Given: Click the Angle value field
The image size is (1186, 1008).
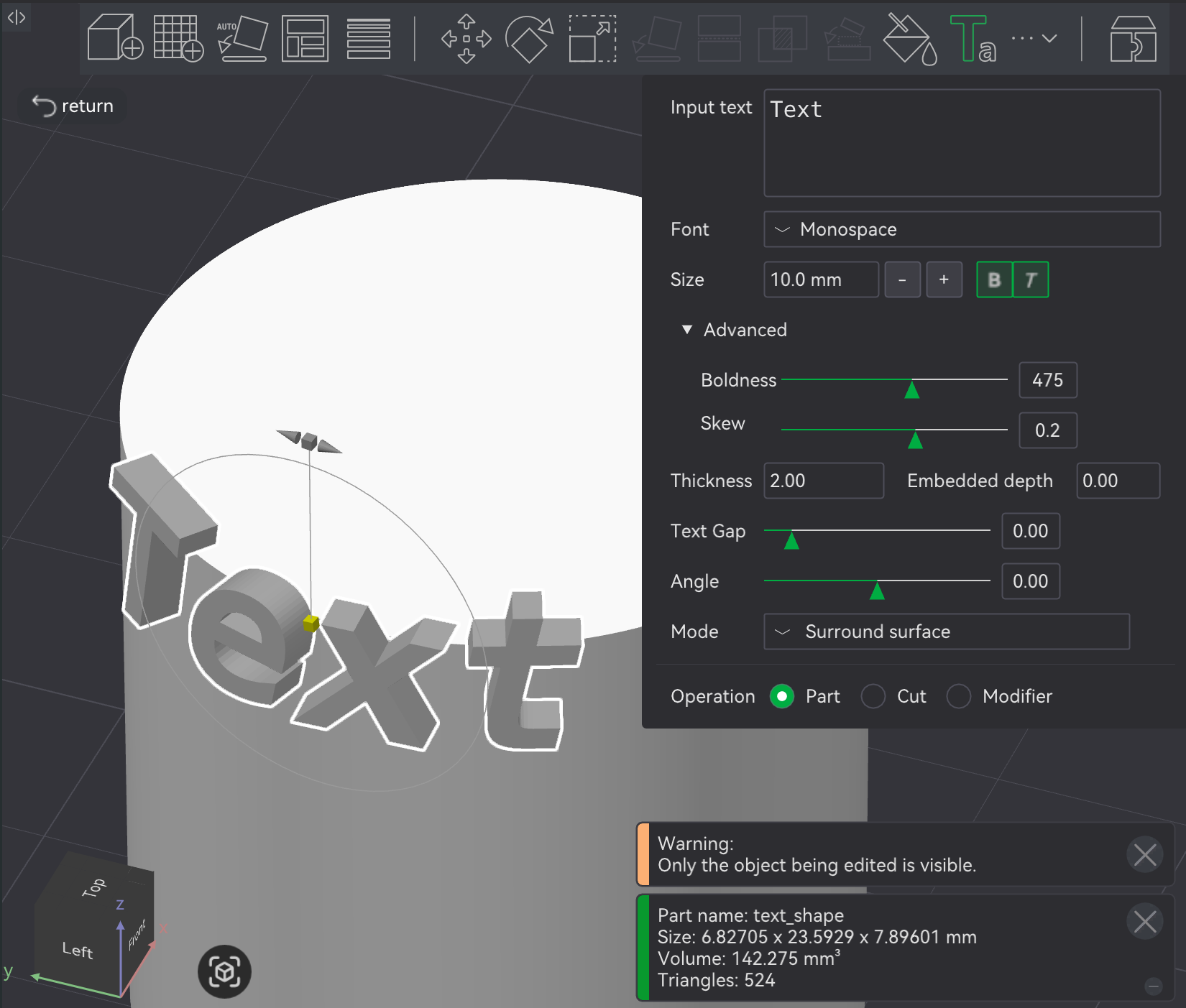Looking at the screenshot, I should pos(1031,581).
